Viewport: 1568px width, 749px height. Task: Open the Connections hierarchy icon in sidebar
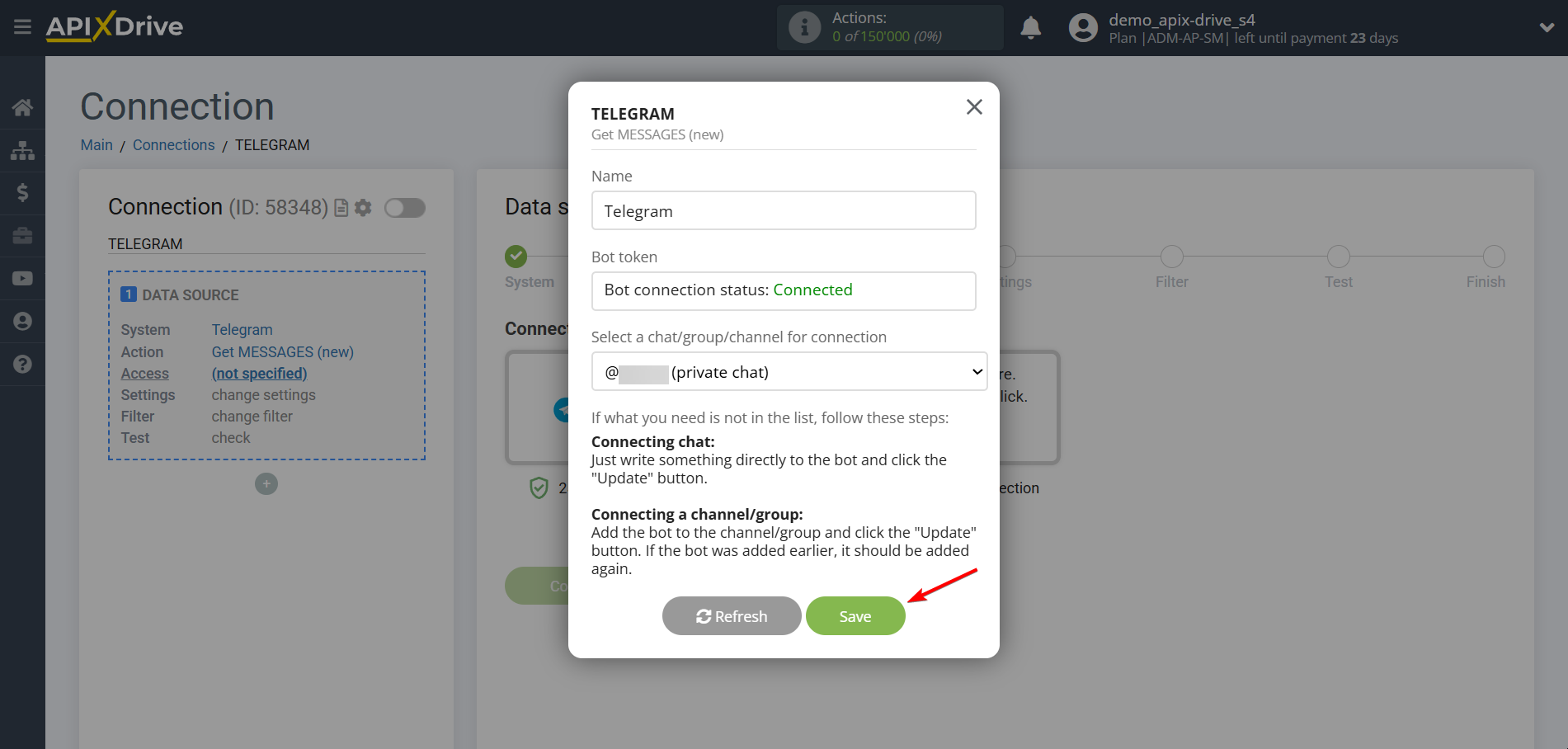[x=22, y=150]
